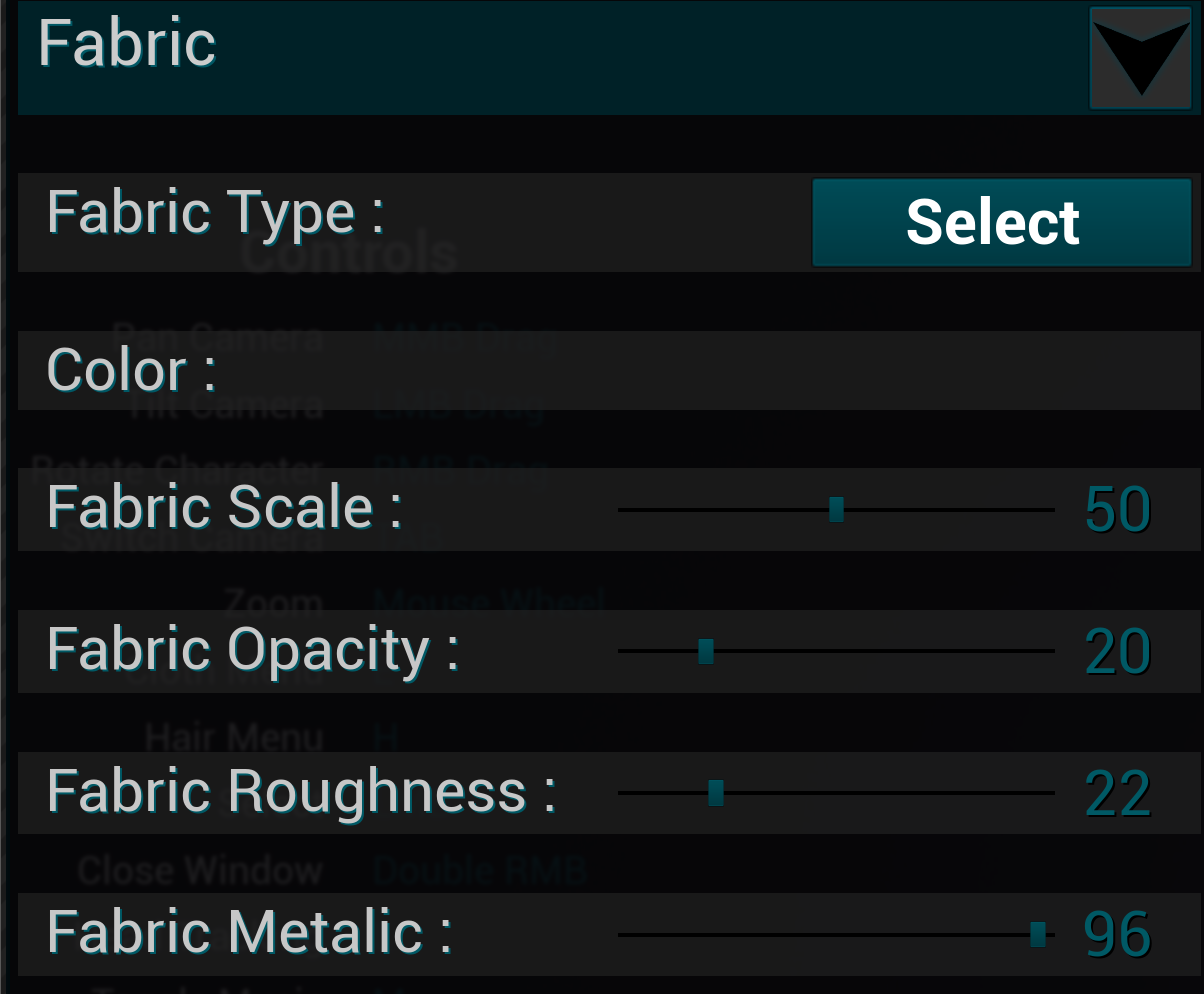Viewport: 1204px width, 994px height.
Task: Click the Fabric Roughness value 22
Action: tap(1117, 794)
